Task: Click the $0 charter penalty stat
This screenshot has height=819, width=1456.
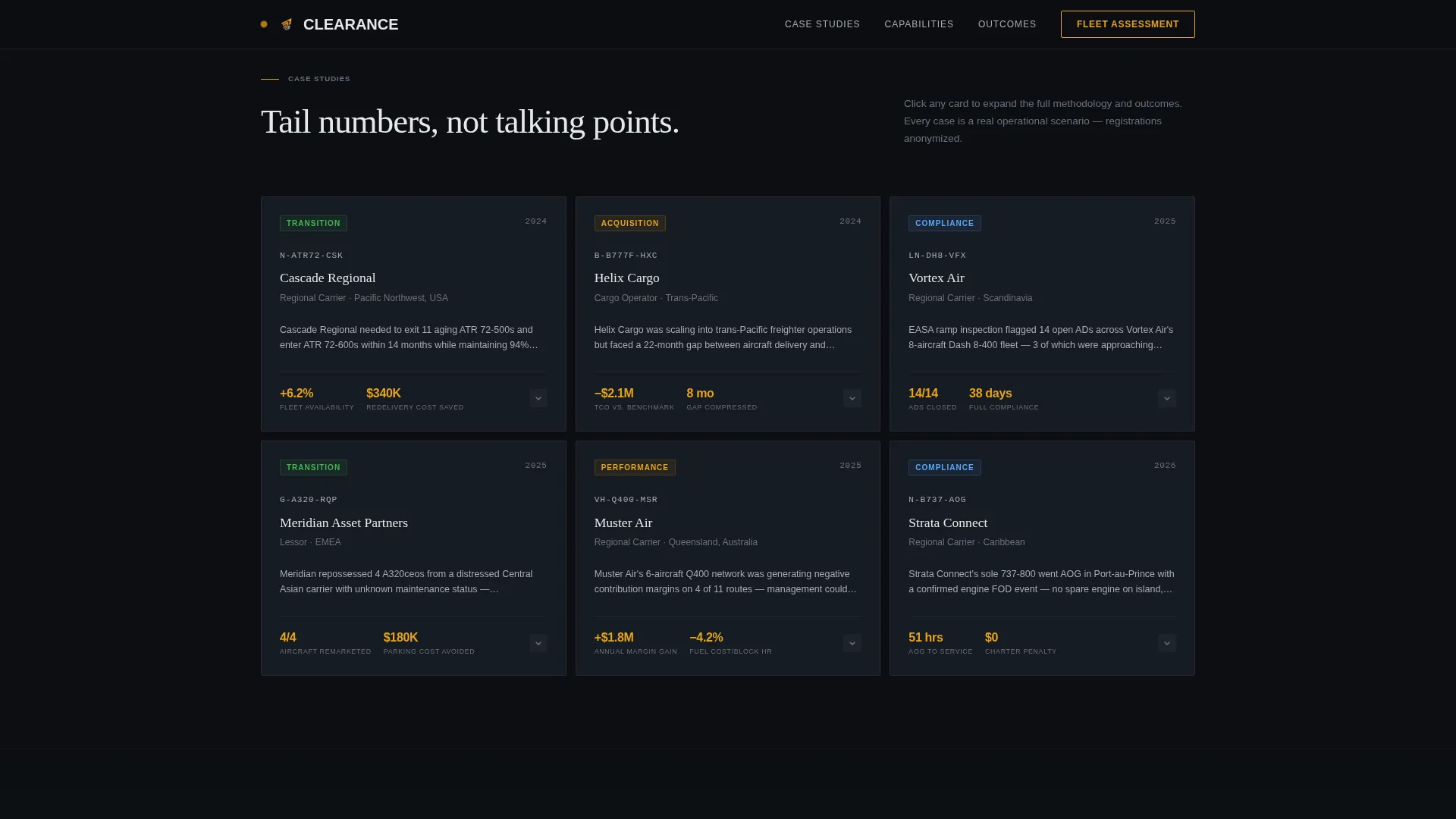Action: (x=1021, y=643)
